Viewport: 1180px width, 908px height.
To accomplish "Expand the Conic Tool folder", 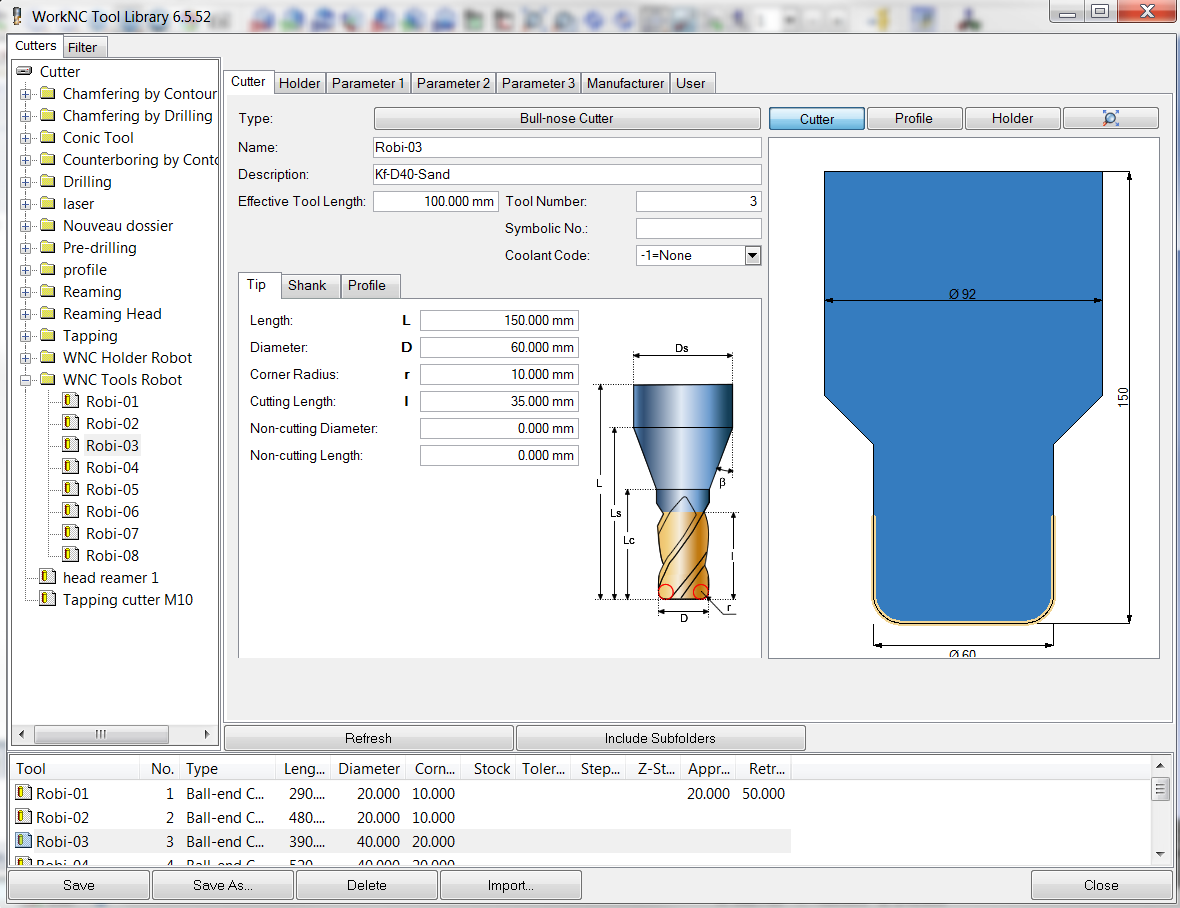I will point(25,138).
